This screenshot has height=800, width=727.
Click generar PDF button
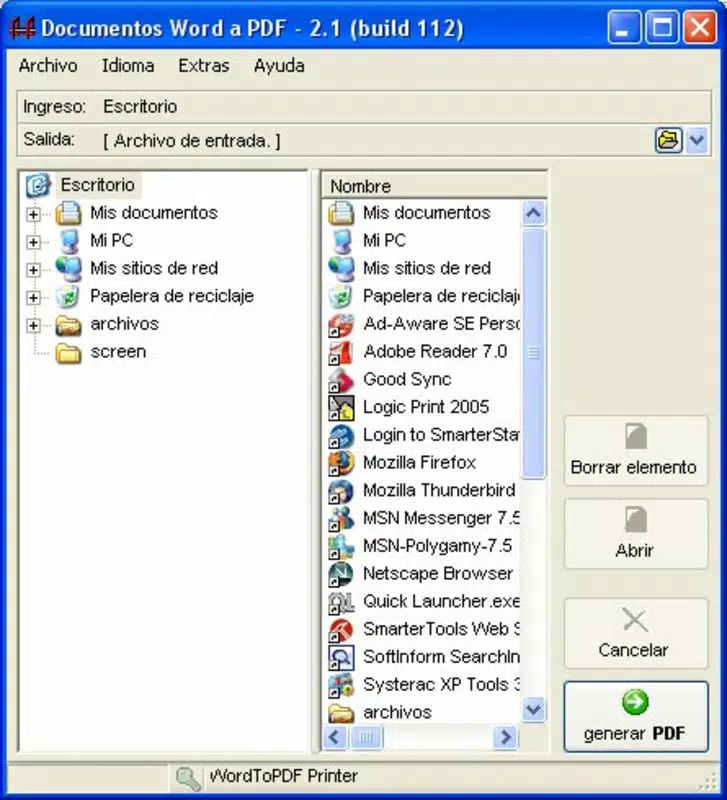point(636,716)
